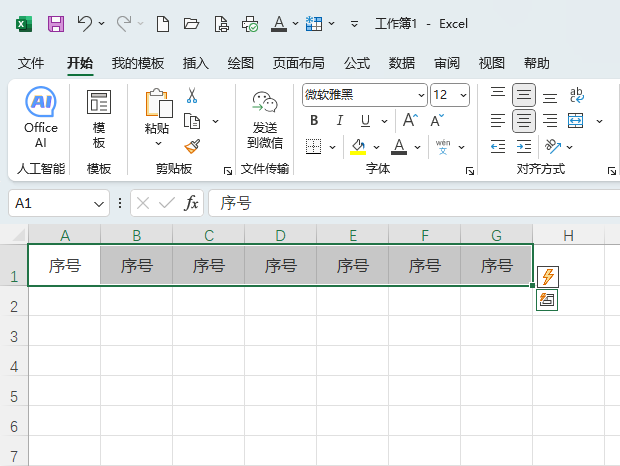Click the Copy icon
Viewport: 620px width, 466px height.
[192, 121]
